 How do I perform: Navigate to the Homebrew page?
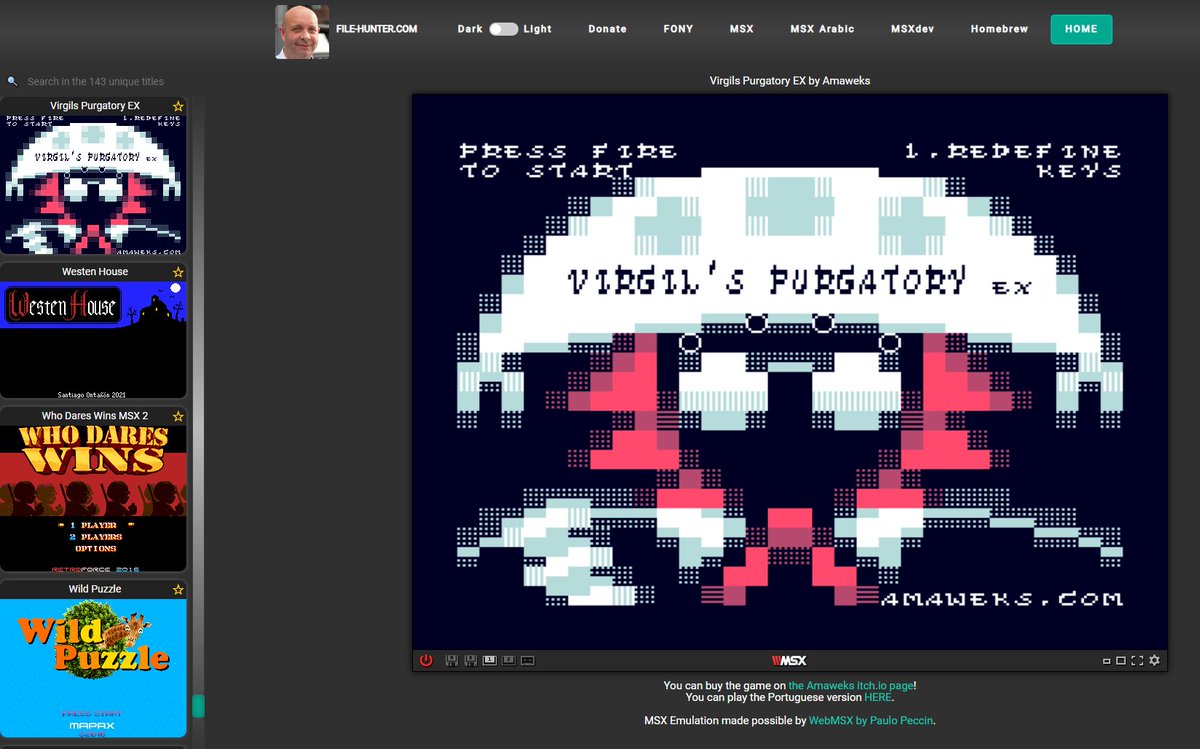999,29
